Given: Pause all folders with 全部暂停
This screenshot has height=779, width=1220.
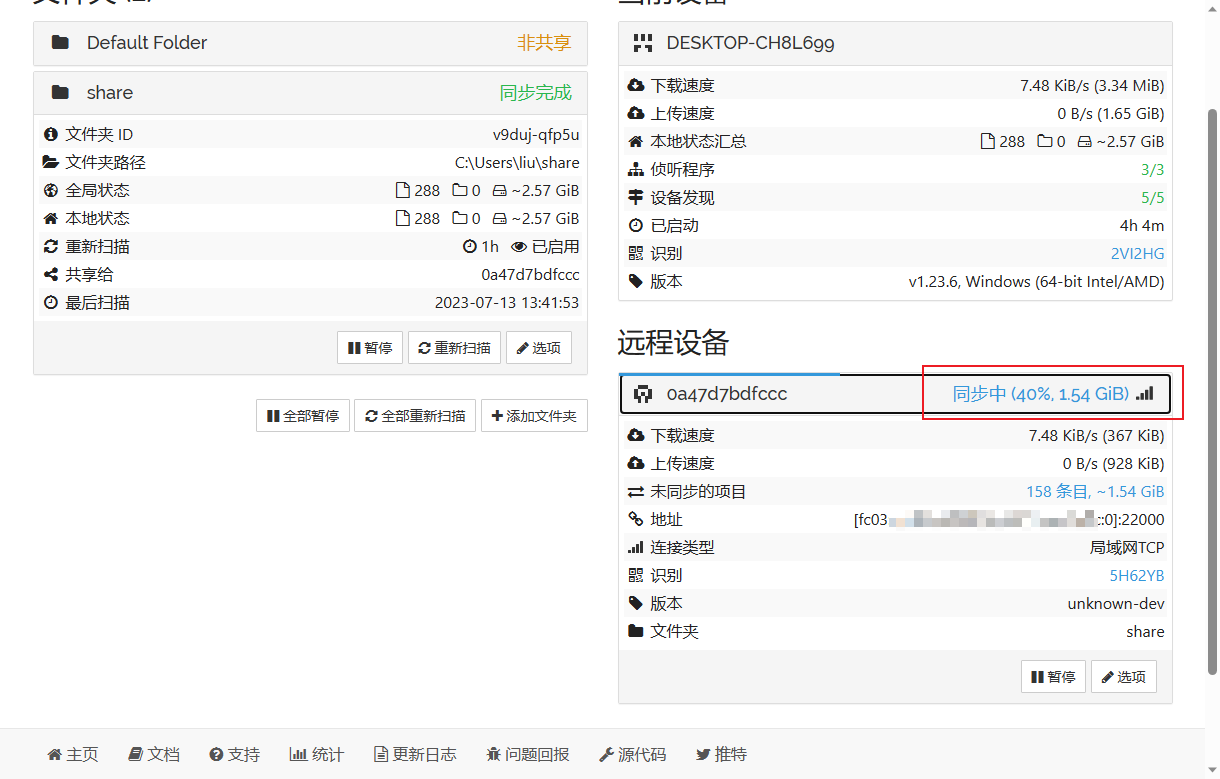Looking at the screenshot, I should [303, 415].
